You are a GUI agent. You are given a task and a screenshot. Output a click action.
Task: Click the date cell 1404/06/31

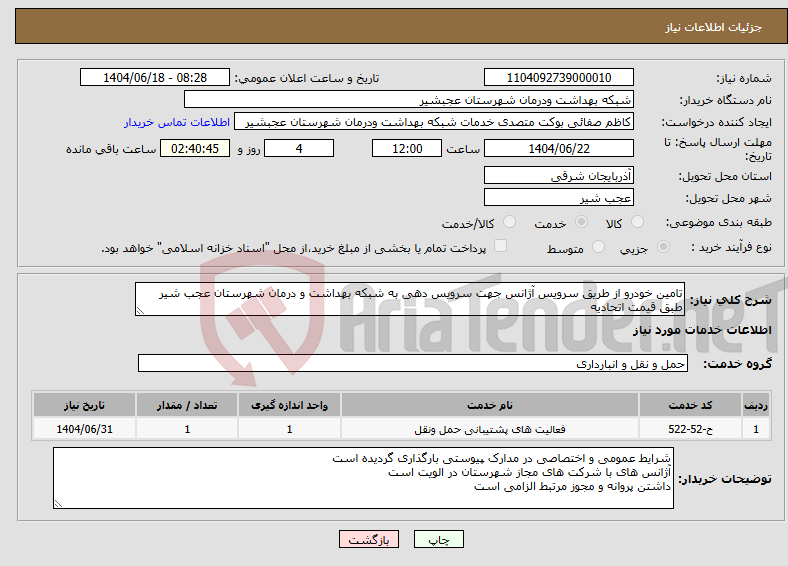coord(84,429)
